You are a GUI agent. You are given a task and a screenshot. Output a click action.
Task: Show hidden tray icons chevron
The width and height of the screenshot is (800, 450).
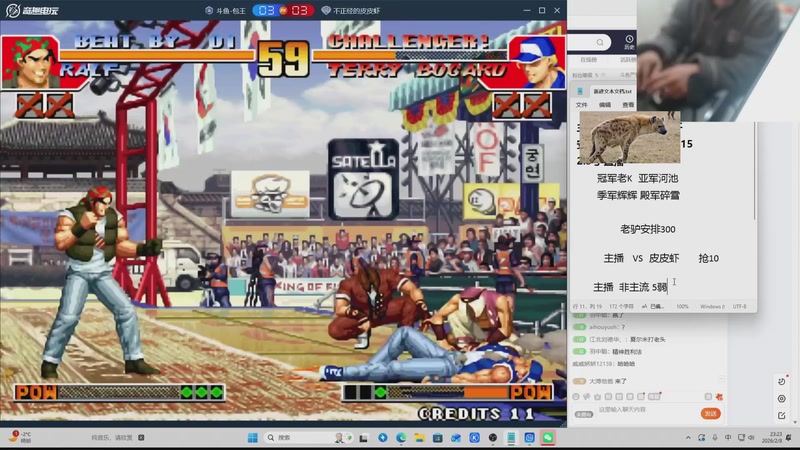click(688, 438)
